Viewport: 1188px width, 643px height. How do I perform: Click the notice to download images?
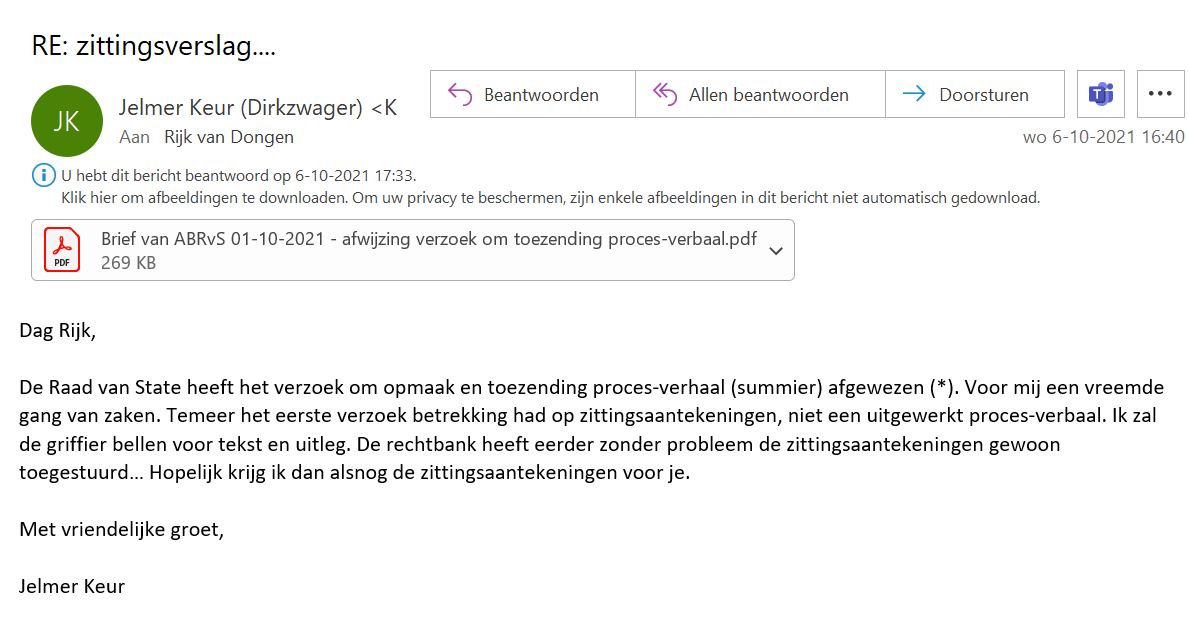click(550, 198)
